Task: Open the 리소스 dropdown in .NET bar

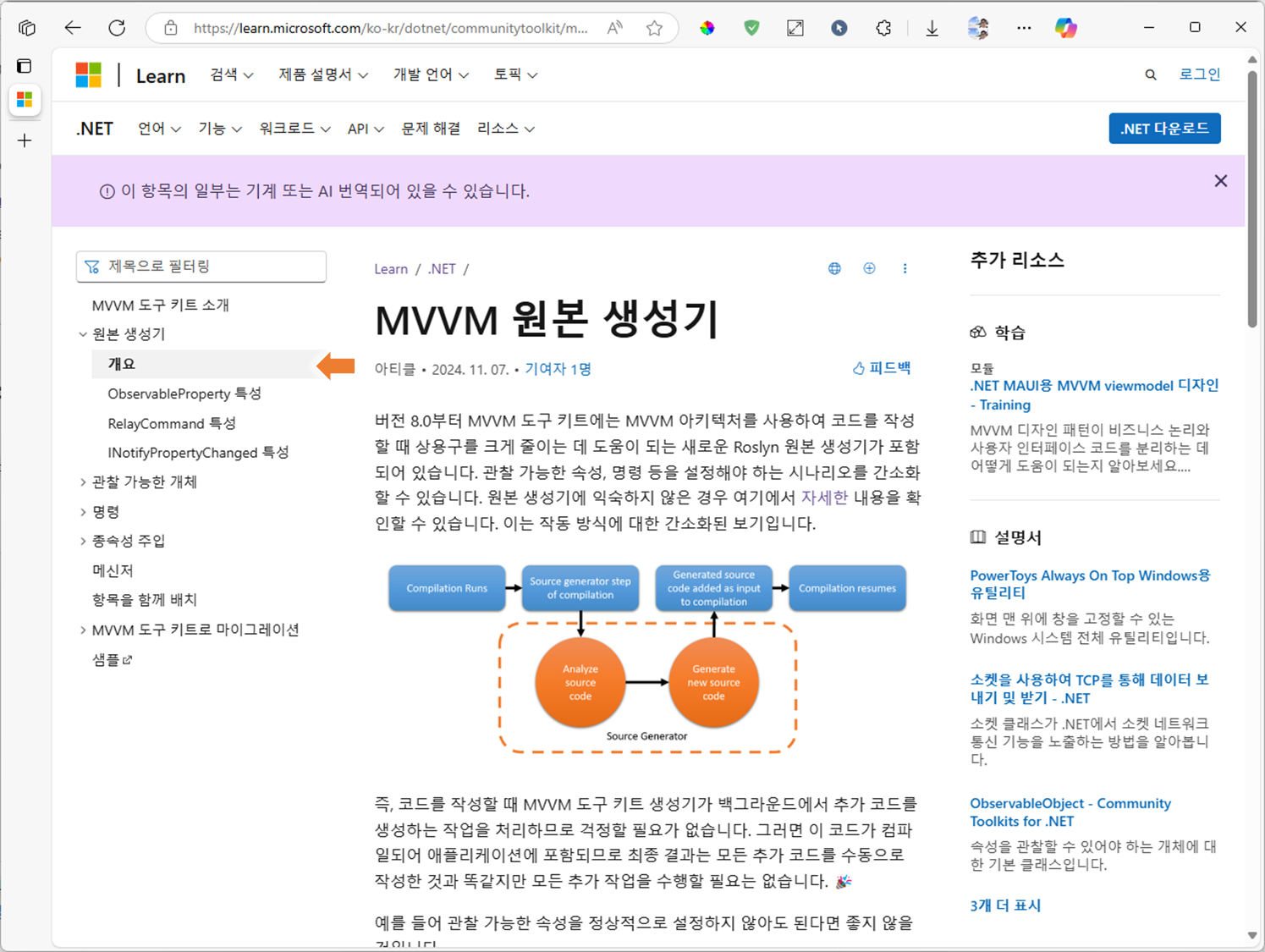Action: pyautogui.click(x=506, y=129)
